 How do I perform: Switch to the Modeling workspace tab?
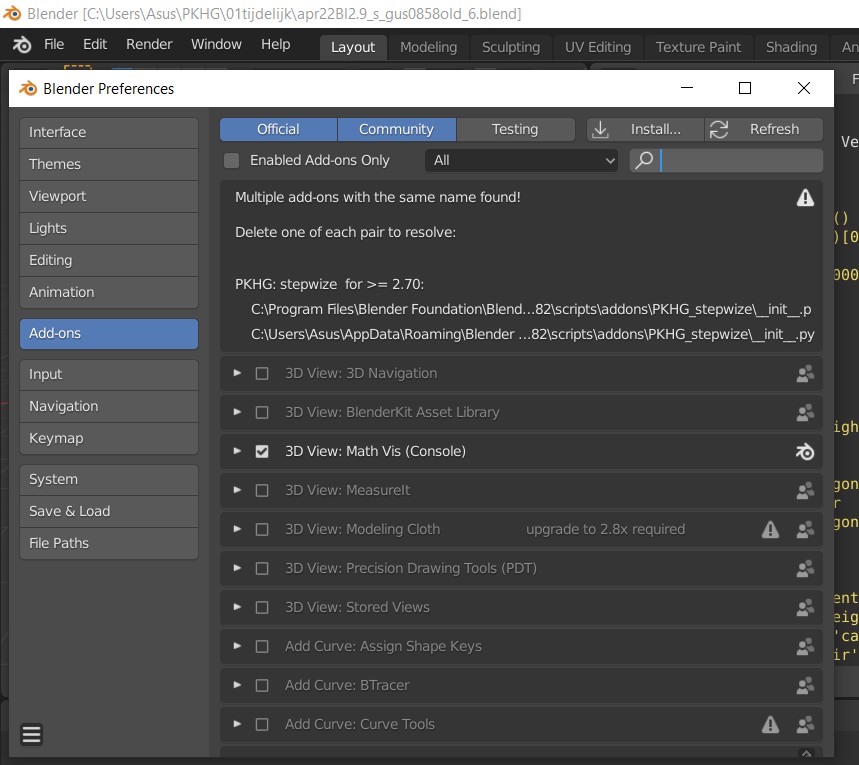tap(428, 48)
